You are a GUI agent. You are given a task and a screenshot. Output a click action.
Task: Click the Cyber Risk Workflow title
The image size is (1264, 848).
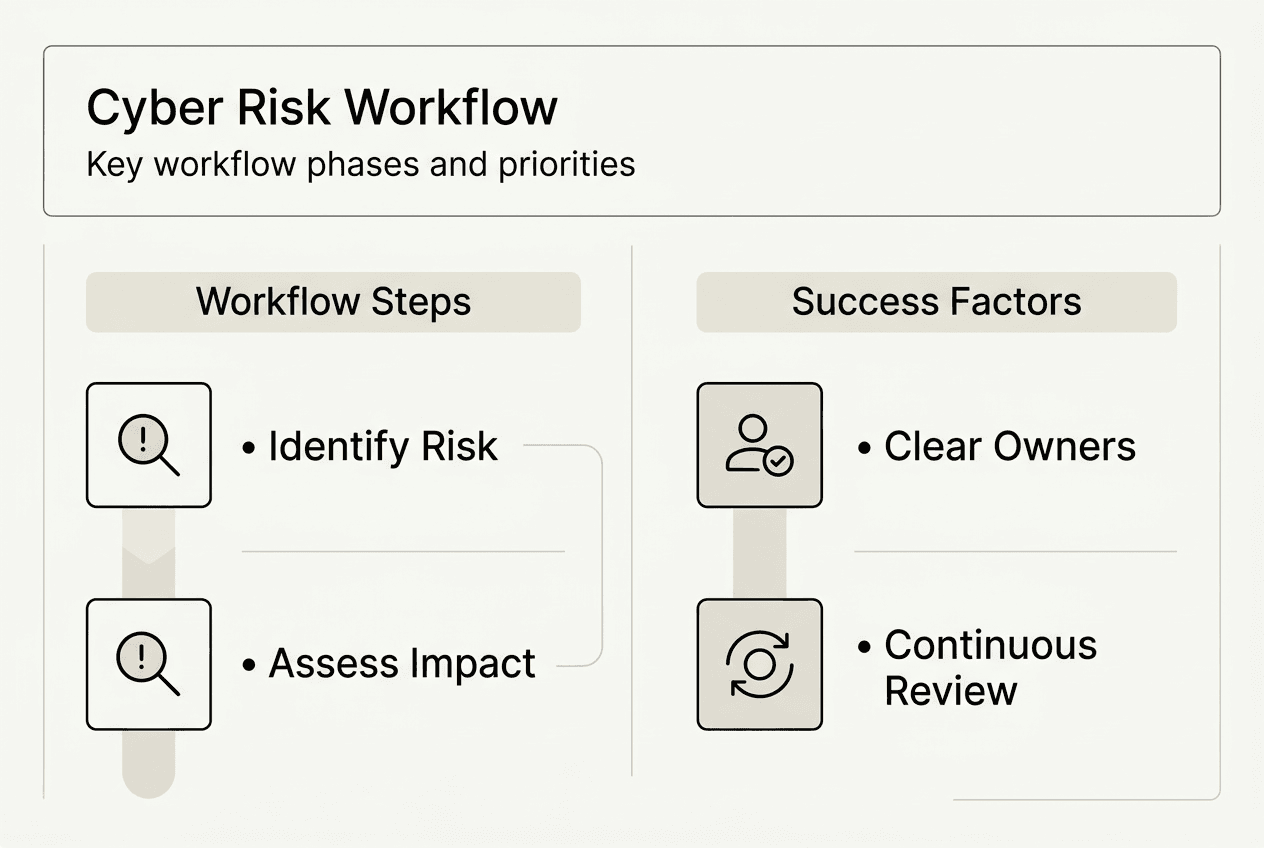(x=322, y=108)
